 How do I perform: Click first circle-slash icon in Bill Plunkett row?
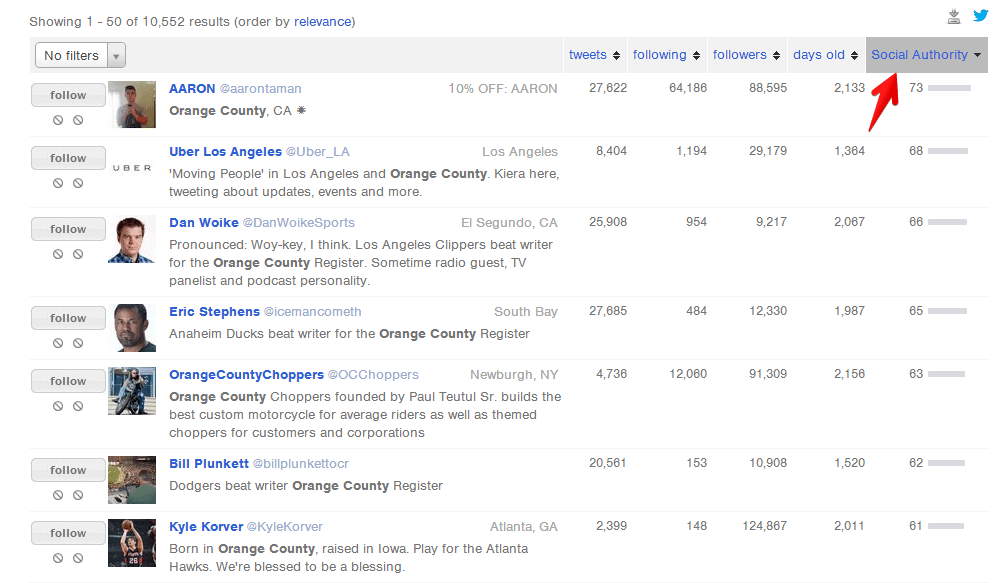tap(58, 495)
